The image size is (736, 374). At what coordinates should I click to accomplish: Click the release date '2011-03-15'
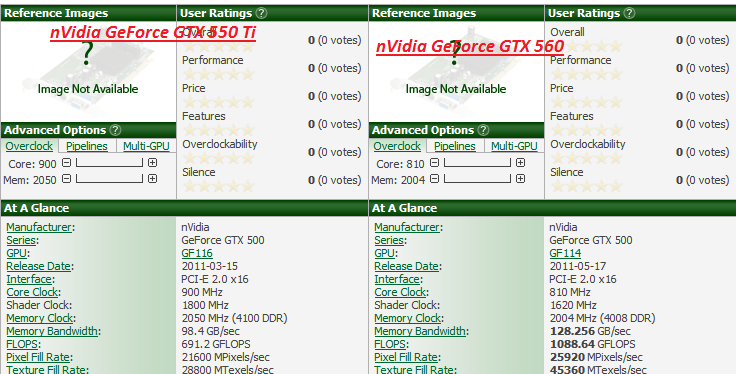tap(210, 267)
